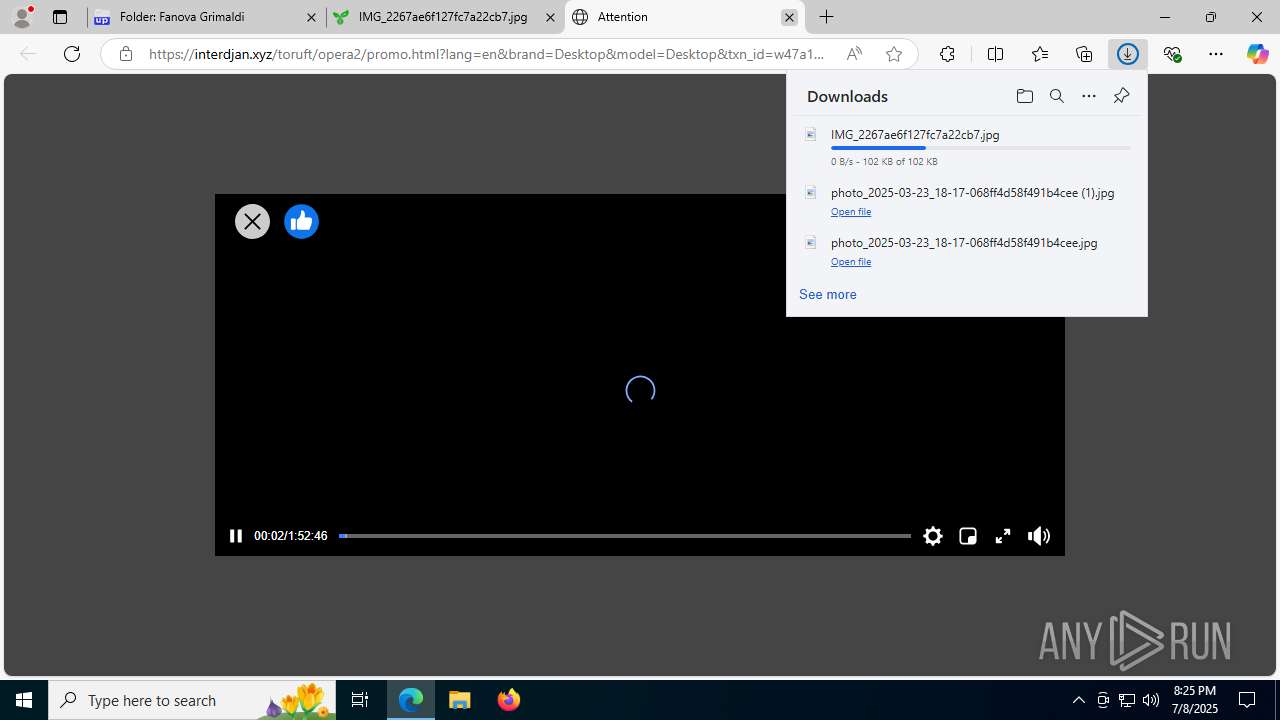Open the user profile icon
The height and width of the screenshot is (720, 1280).
coord(22,17)
